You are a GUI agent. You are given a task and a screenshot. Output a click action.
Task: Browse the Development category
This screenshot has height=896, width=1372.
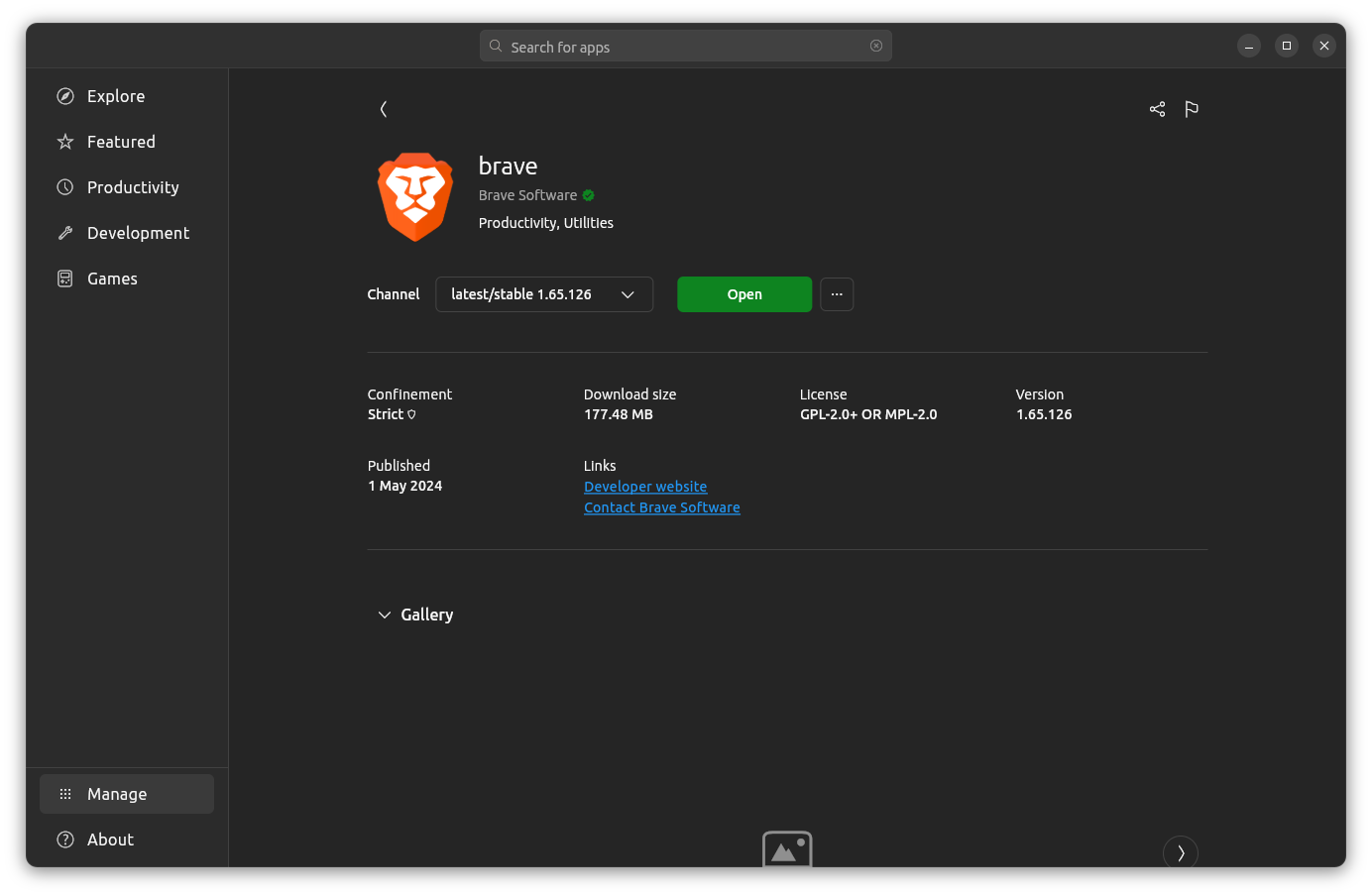tap(138, 233)
